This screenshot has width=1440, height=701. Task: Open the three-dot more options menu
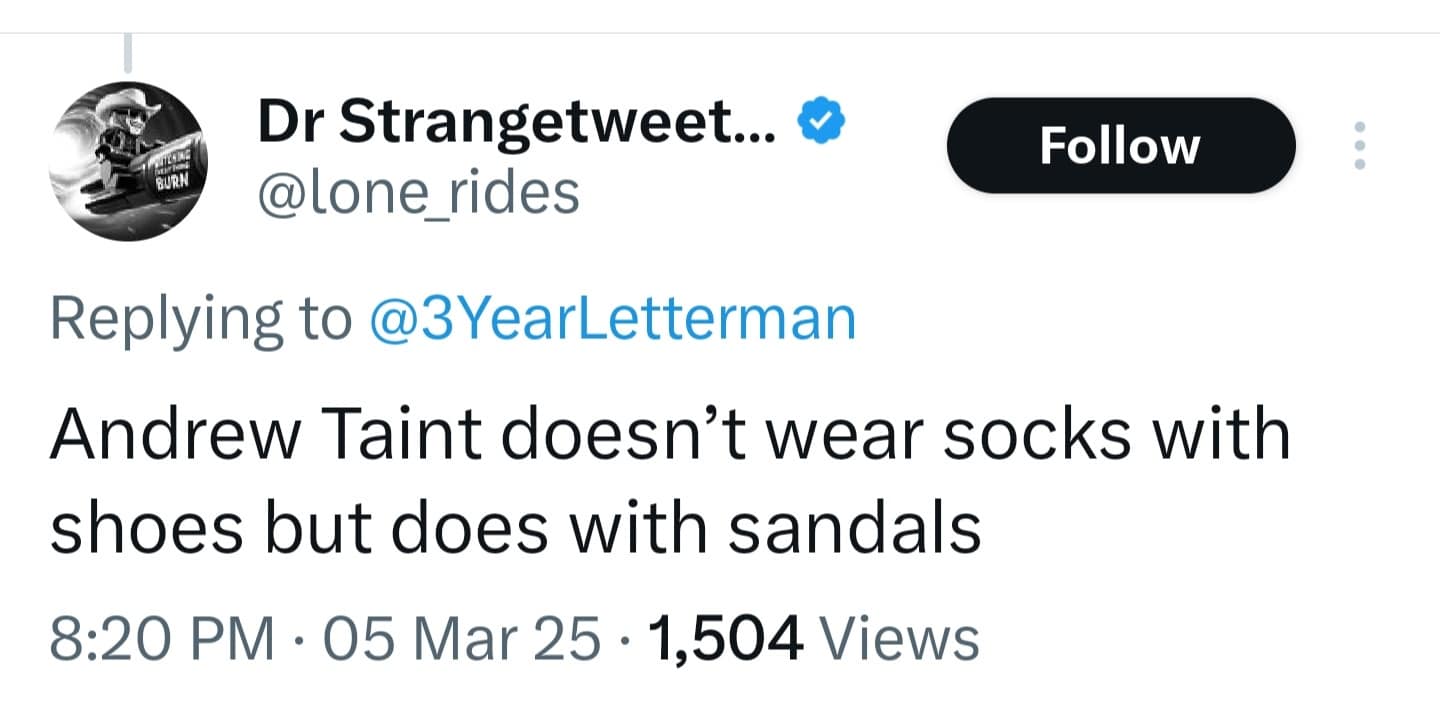(x=1360, y=143)
